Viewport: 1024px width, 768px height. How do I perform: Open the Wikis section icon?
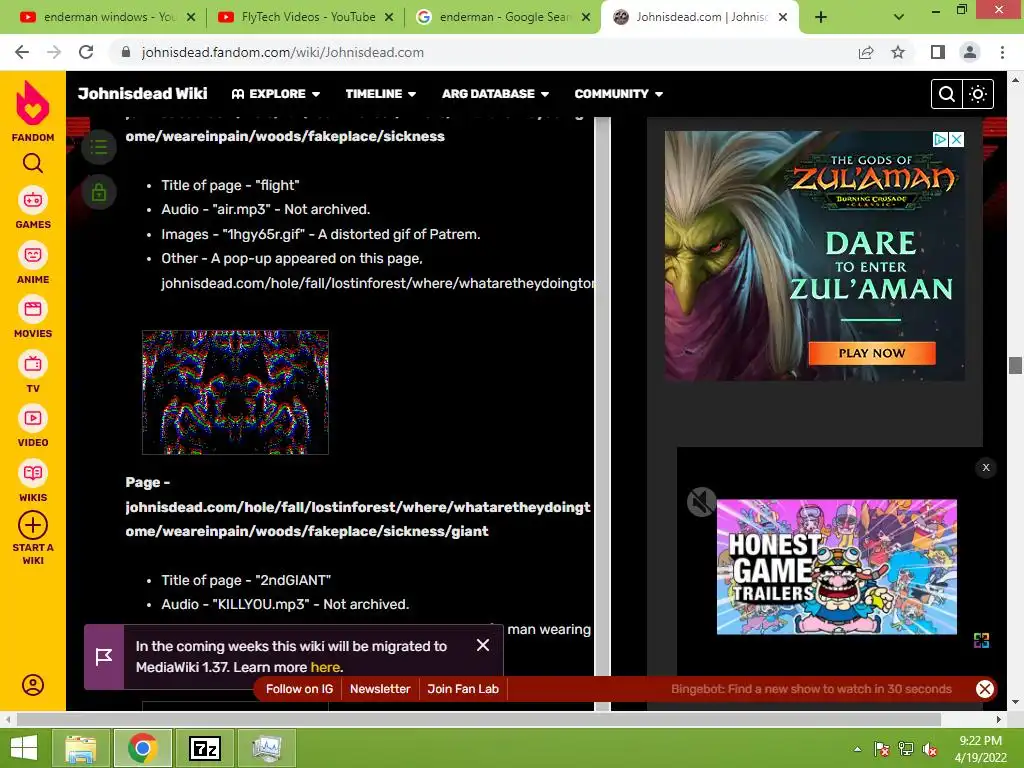click(33, 473)
